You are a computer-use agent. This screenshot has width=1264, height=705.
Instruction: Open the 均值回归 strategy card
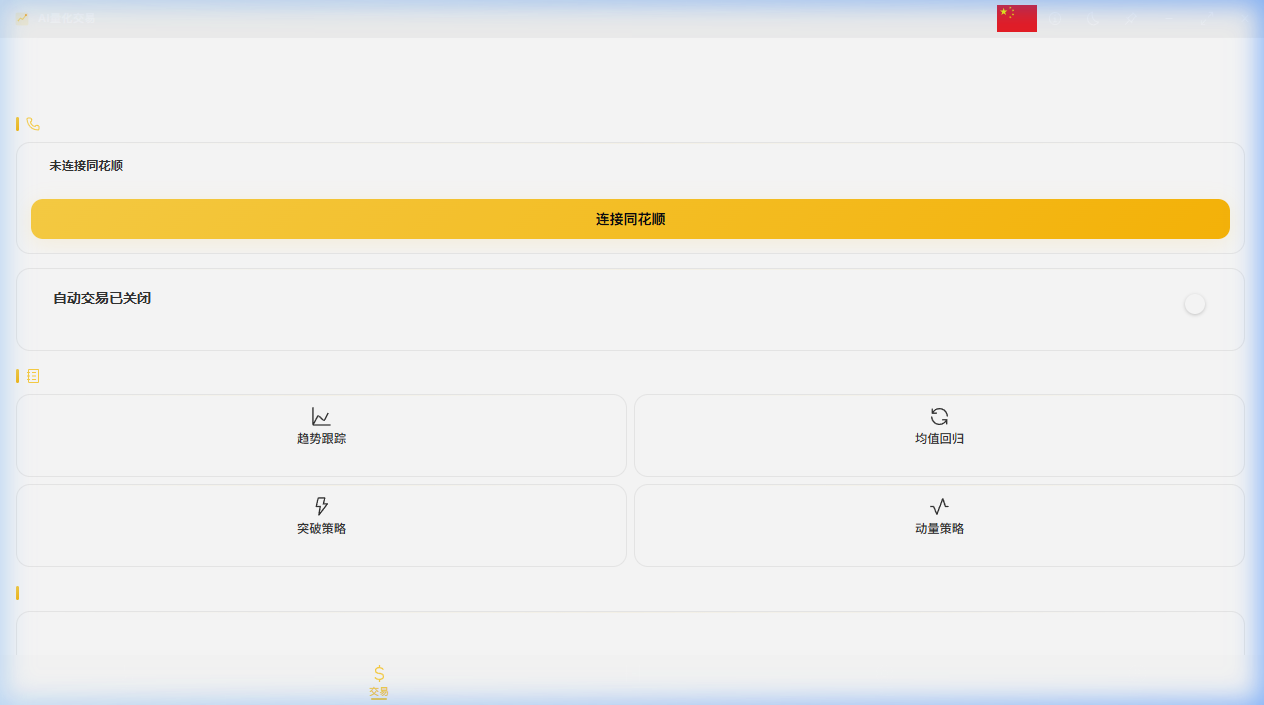(x=939, y=435)
